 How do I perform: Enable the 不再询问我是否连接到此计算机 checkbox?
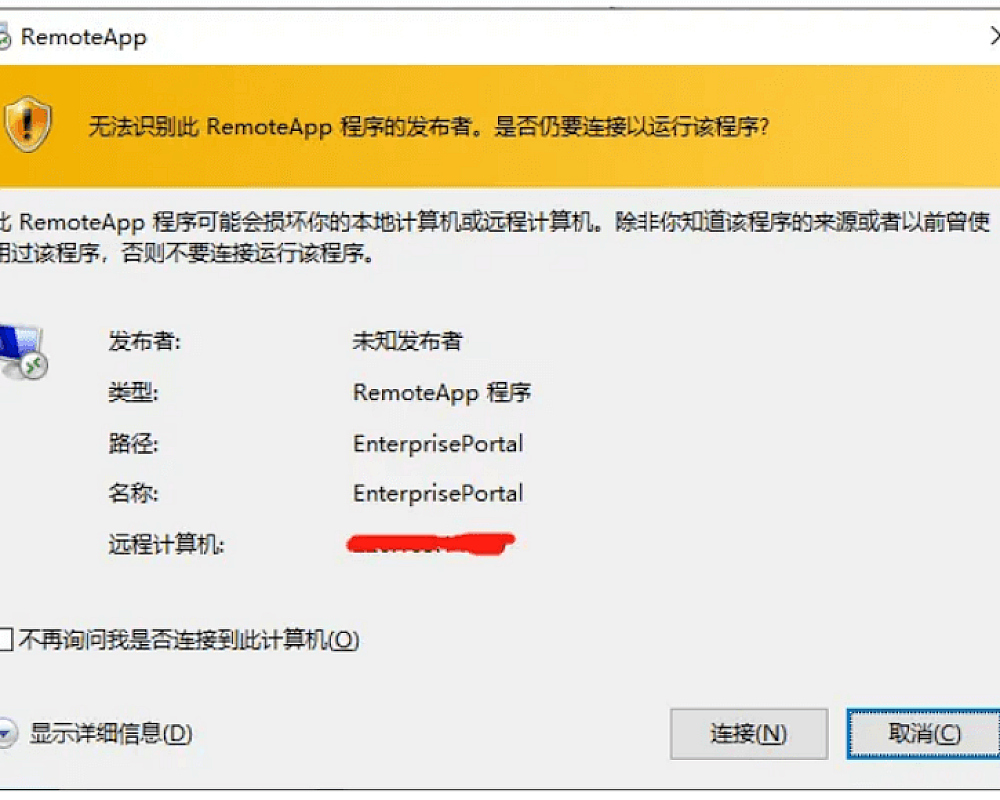6,640
